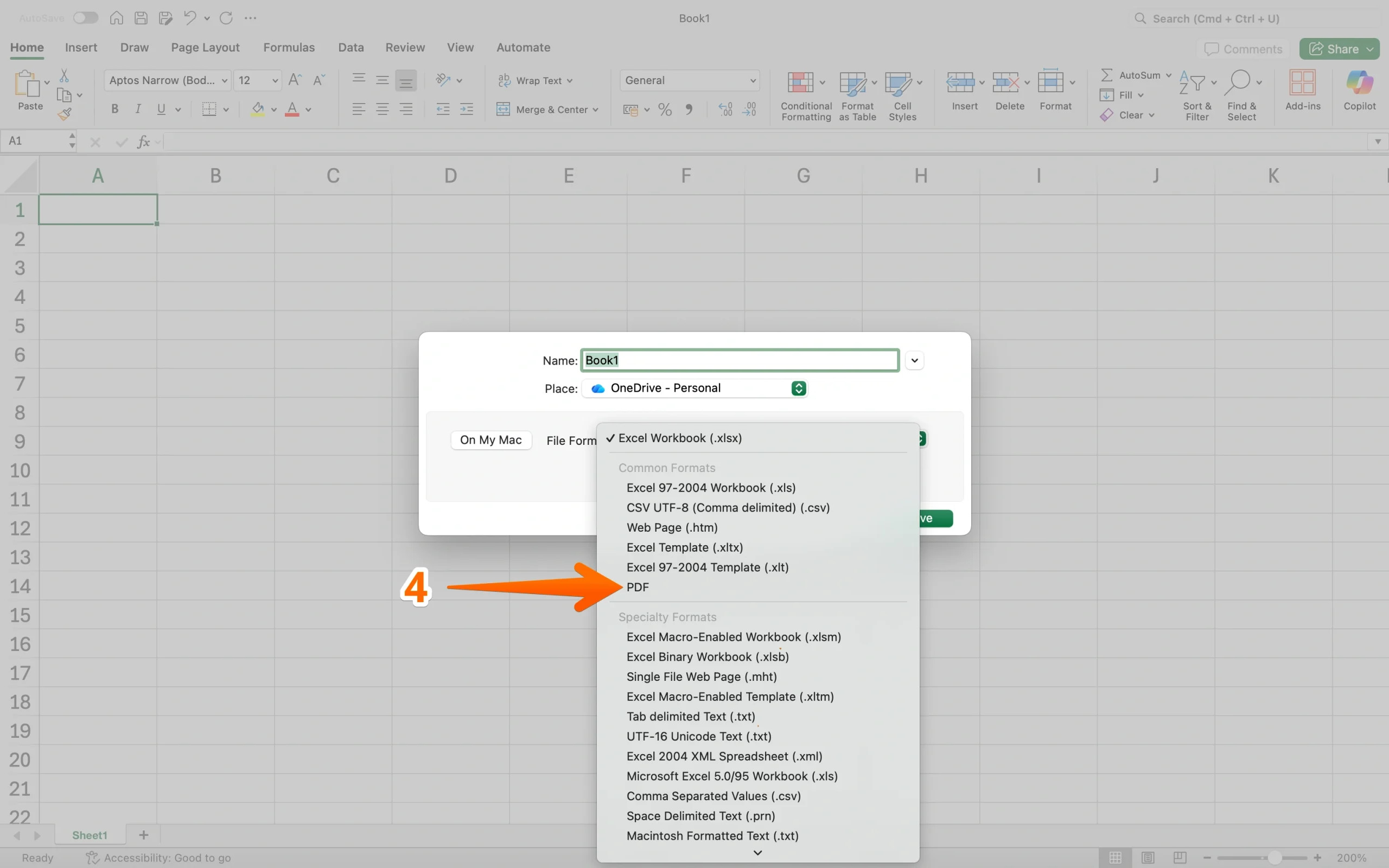Click the Name text field in save dialog
Image resolution: width=1389 pixels, height=868 pixels.
740,361
